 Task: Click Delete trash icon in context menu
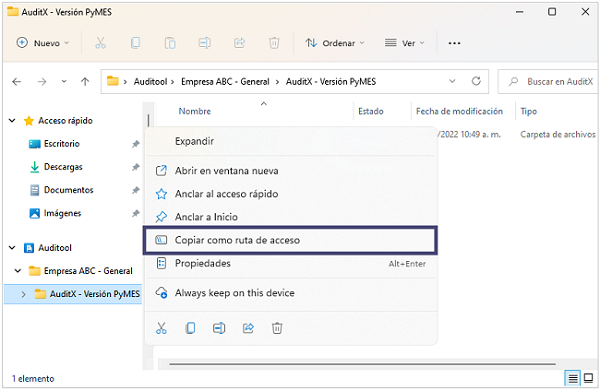click(277, 328)
